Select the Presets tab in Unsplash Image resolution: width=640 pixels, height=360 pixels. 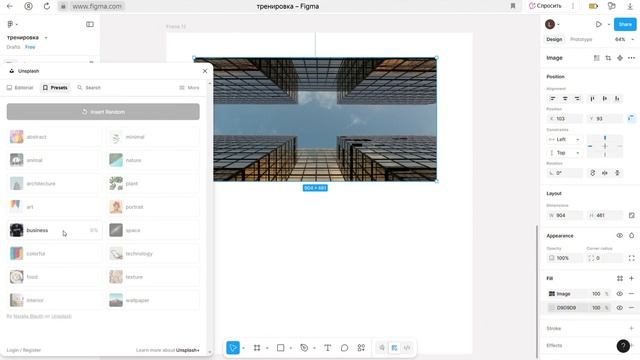click(55, 88)
